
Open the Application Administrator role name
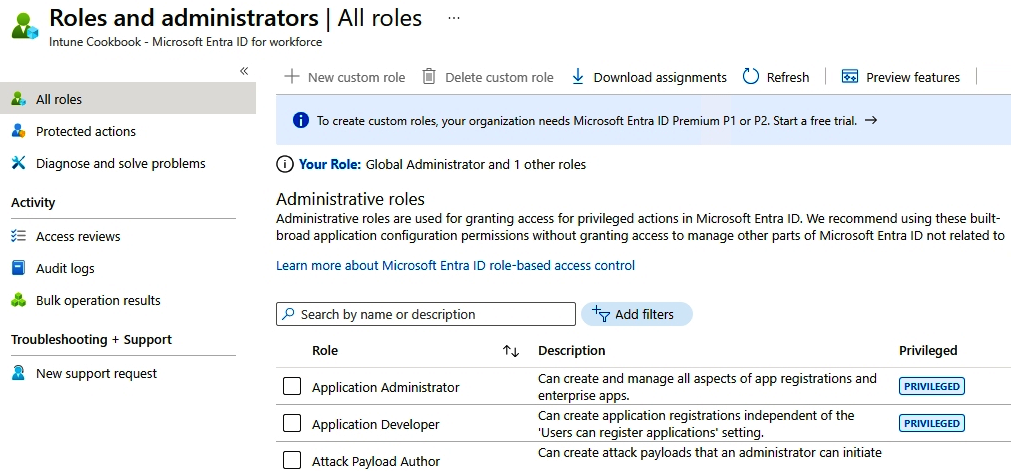(x=386, y=387)
